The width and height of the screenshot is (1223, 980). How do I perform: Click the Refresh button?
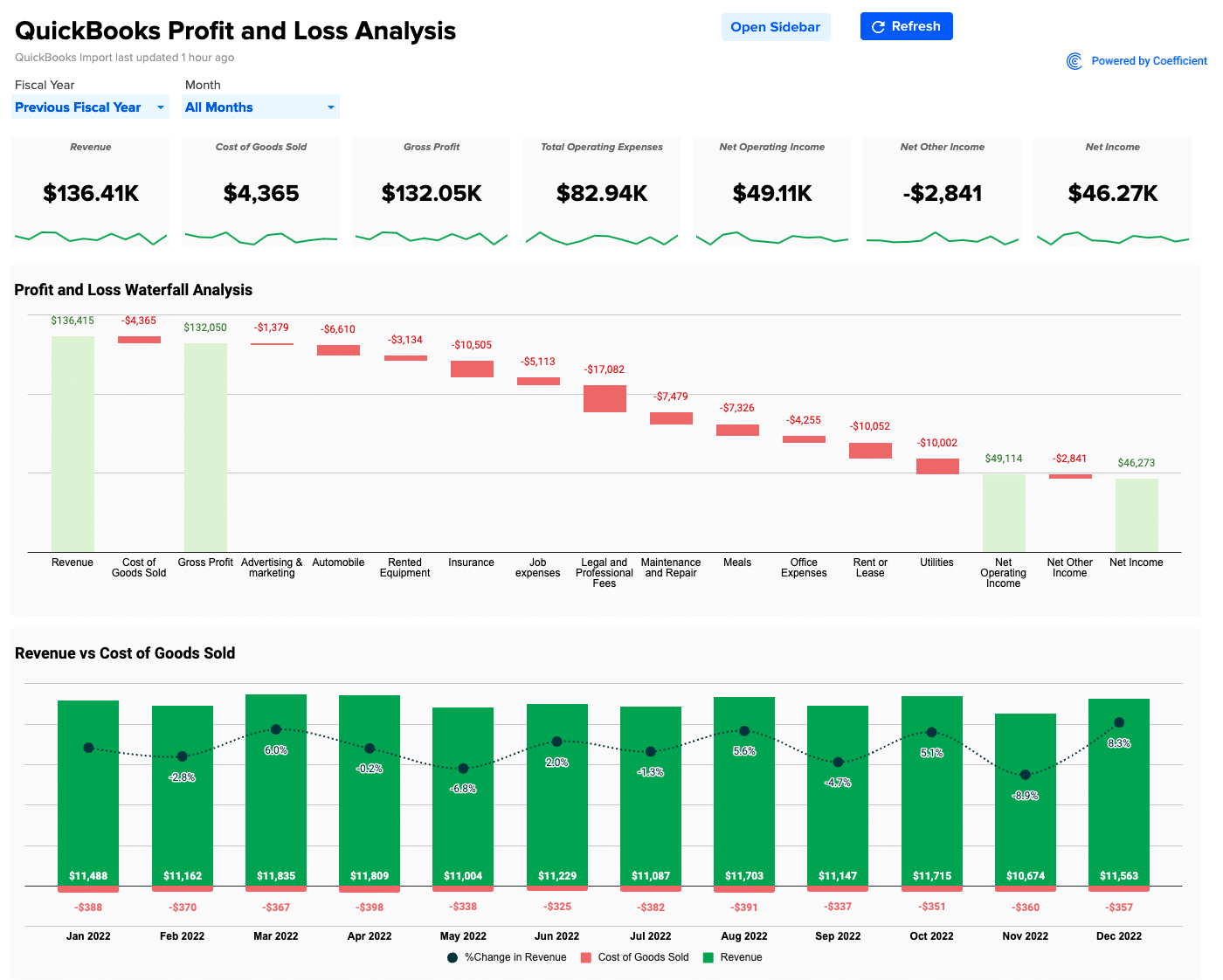[906, 26]
